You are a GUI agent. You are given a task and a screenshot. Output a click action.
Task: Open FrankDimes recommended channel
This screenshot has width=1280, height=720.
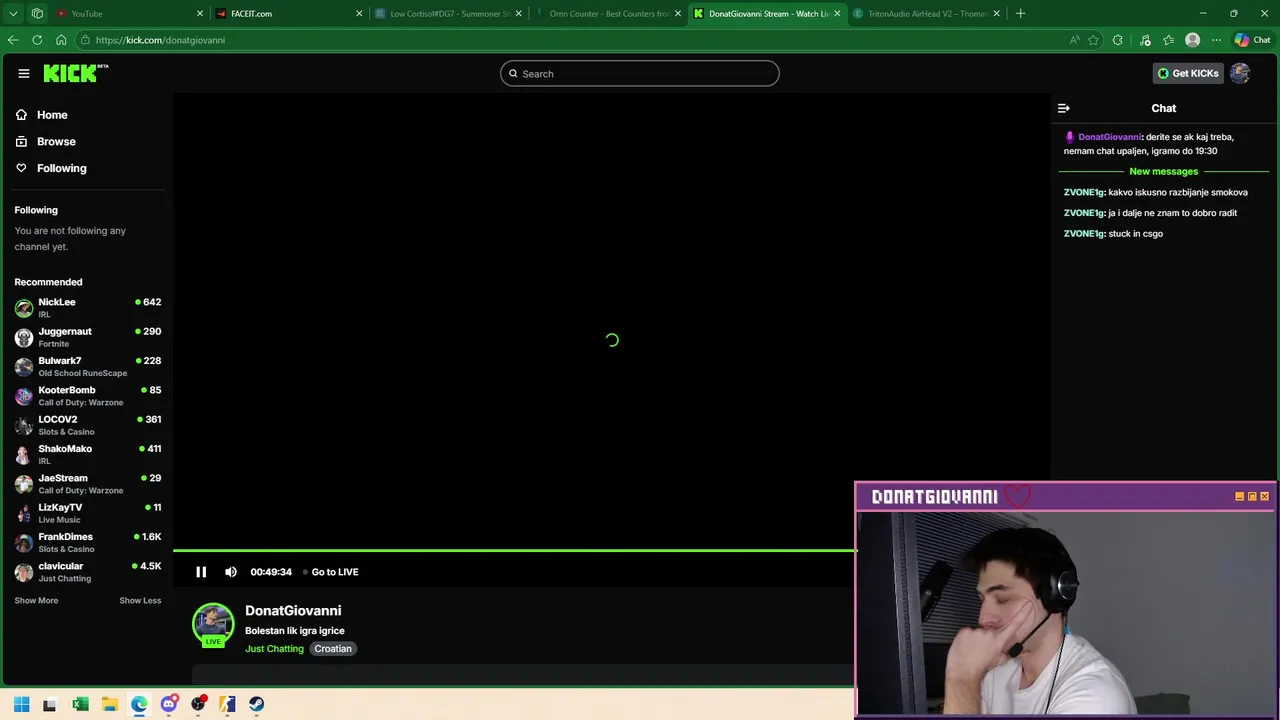coord(88,542)
